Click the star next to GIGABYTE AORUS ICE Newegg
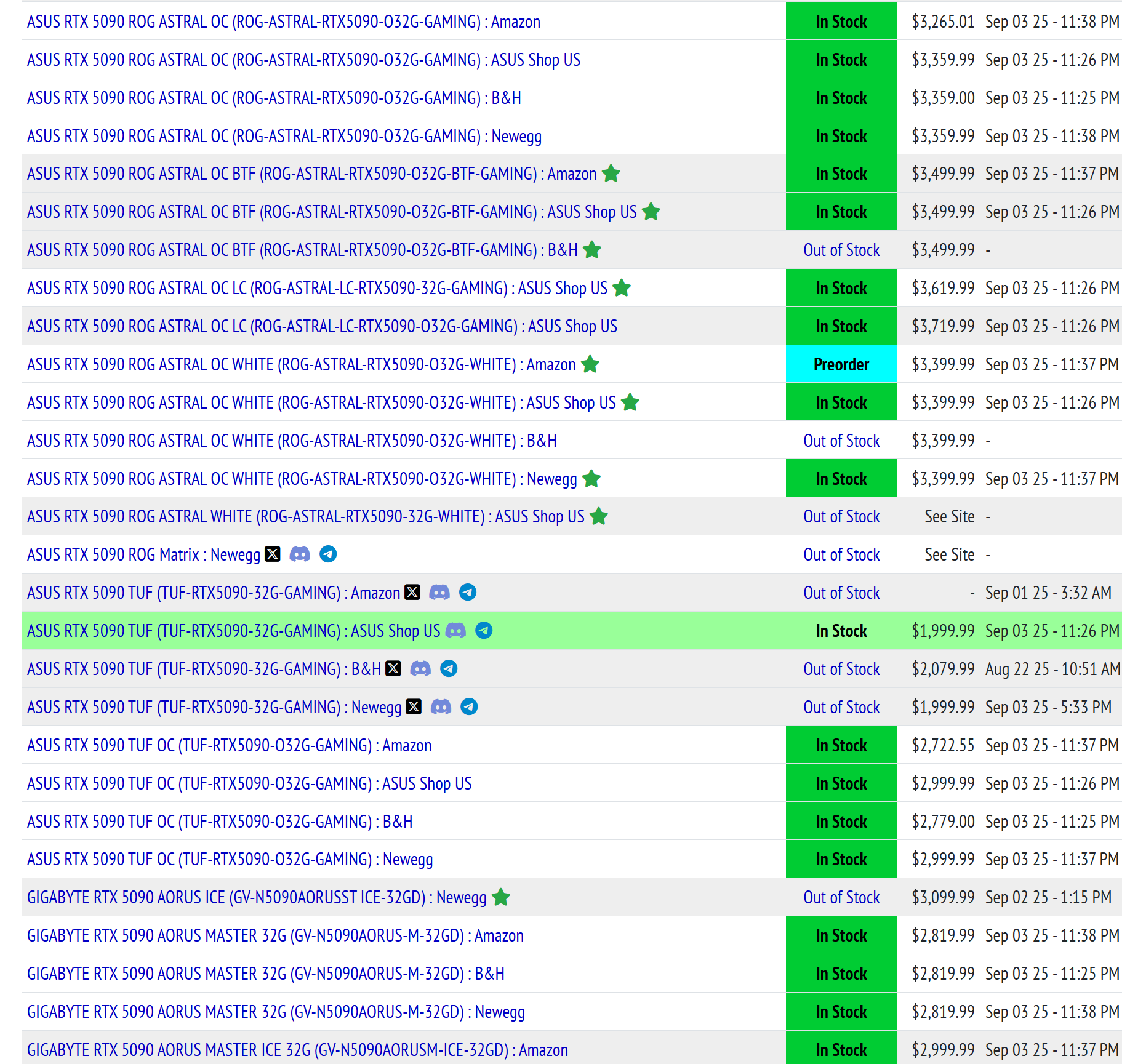The image size is (1122, 1064). point(501,897)
